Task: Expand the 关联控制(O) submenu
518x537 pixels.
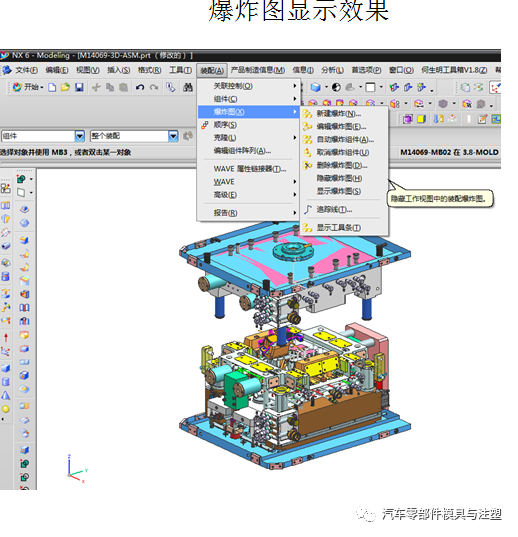Action: pos(249,86)
